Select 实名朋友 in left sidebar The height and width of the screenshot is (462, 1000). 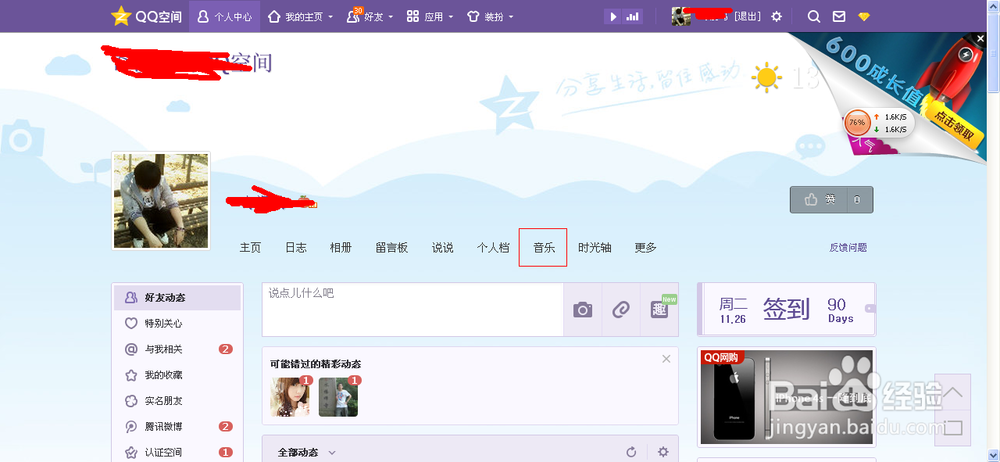pos(177,401)
